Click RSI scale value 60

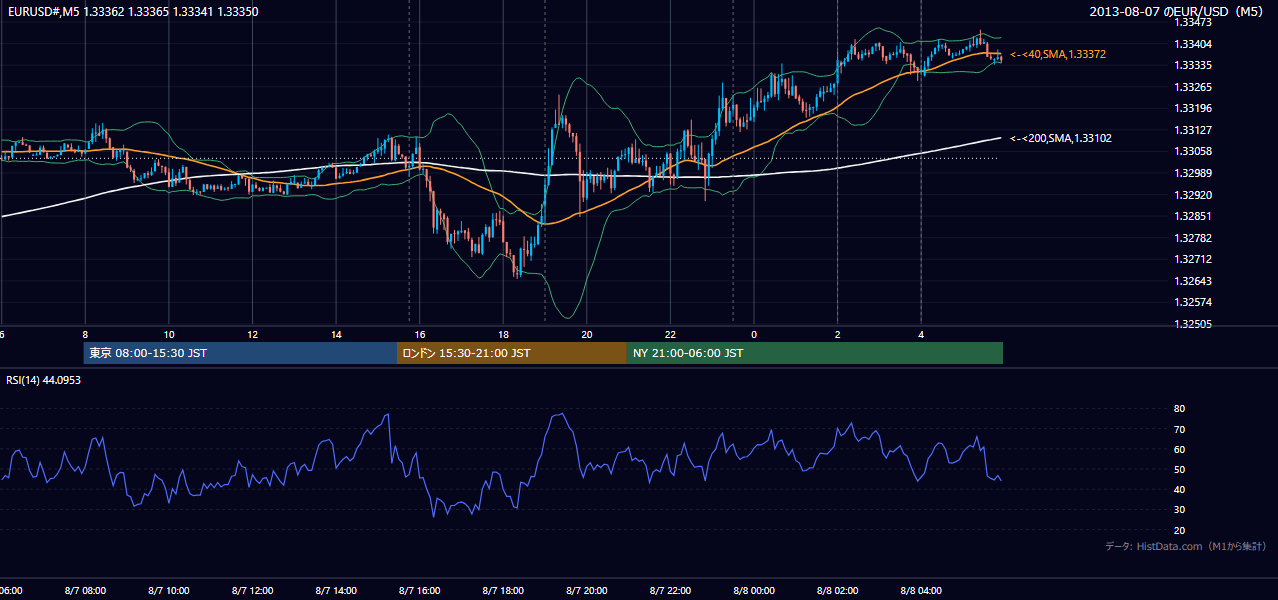(1179, 449)
